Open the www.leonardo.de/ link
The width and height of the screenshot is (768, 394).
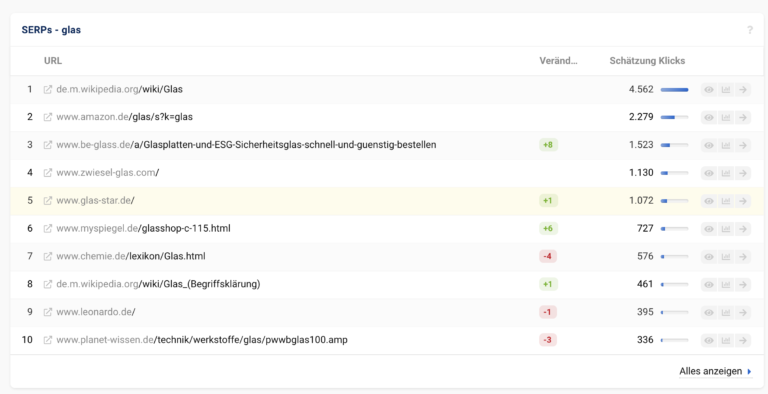click(x=96, y=312)
